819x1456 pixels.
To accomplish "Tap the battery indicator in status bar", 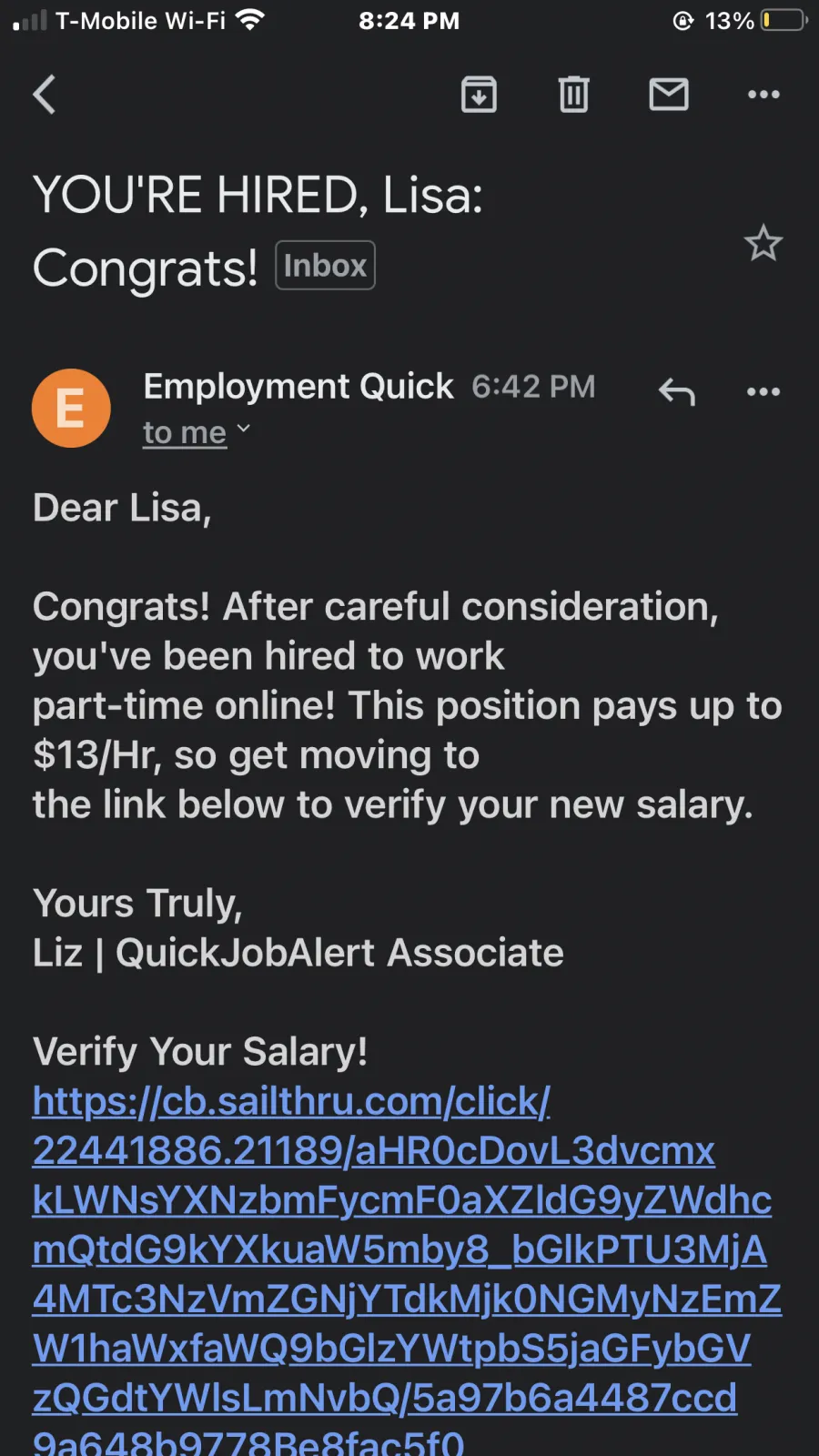I will [x=784, y=20].
